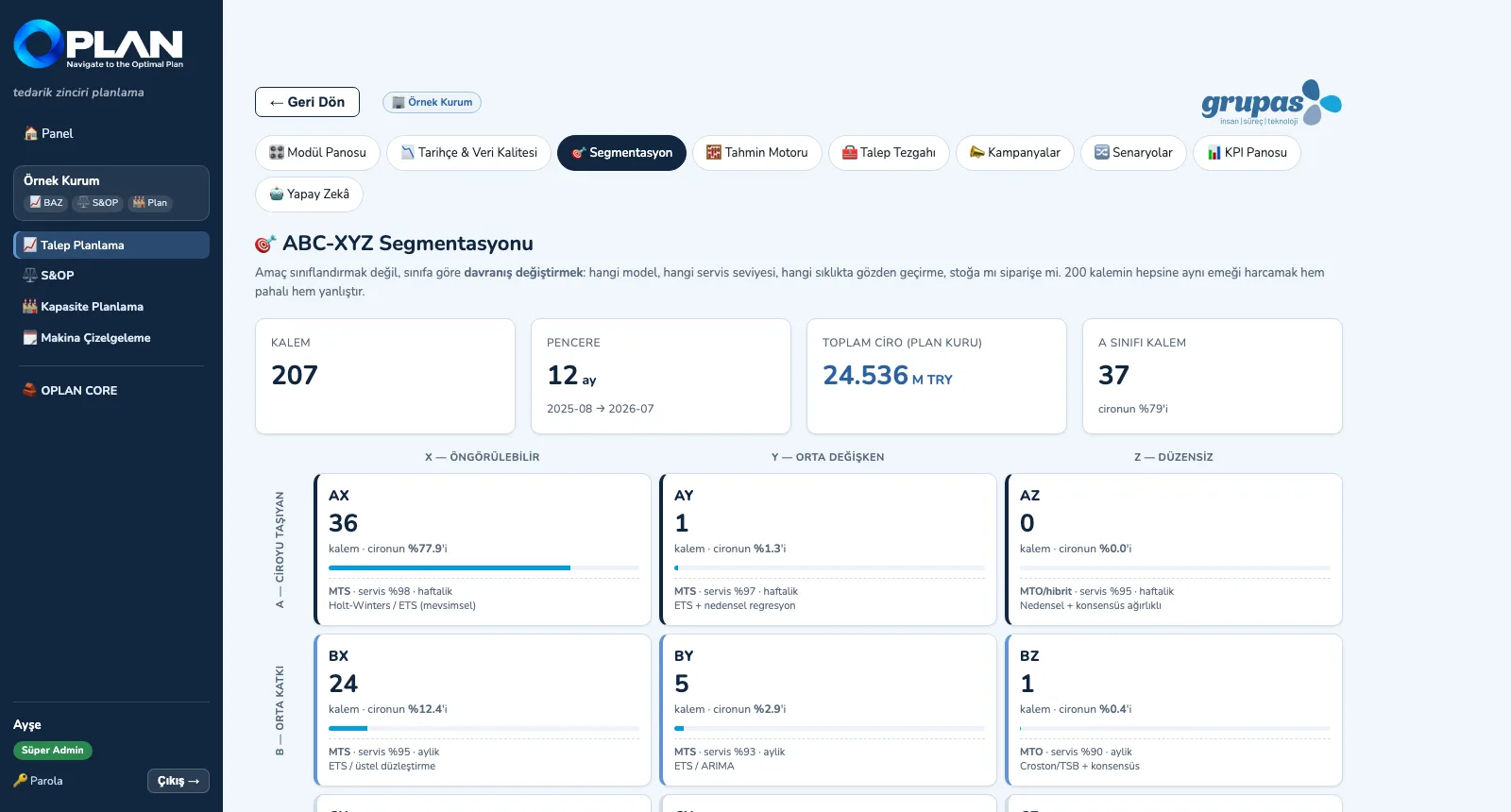Click the Talep Tezgahı toolbox icon
The image size is (1511, 812).
[850, 152]
